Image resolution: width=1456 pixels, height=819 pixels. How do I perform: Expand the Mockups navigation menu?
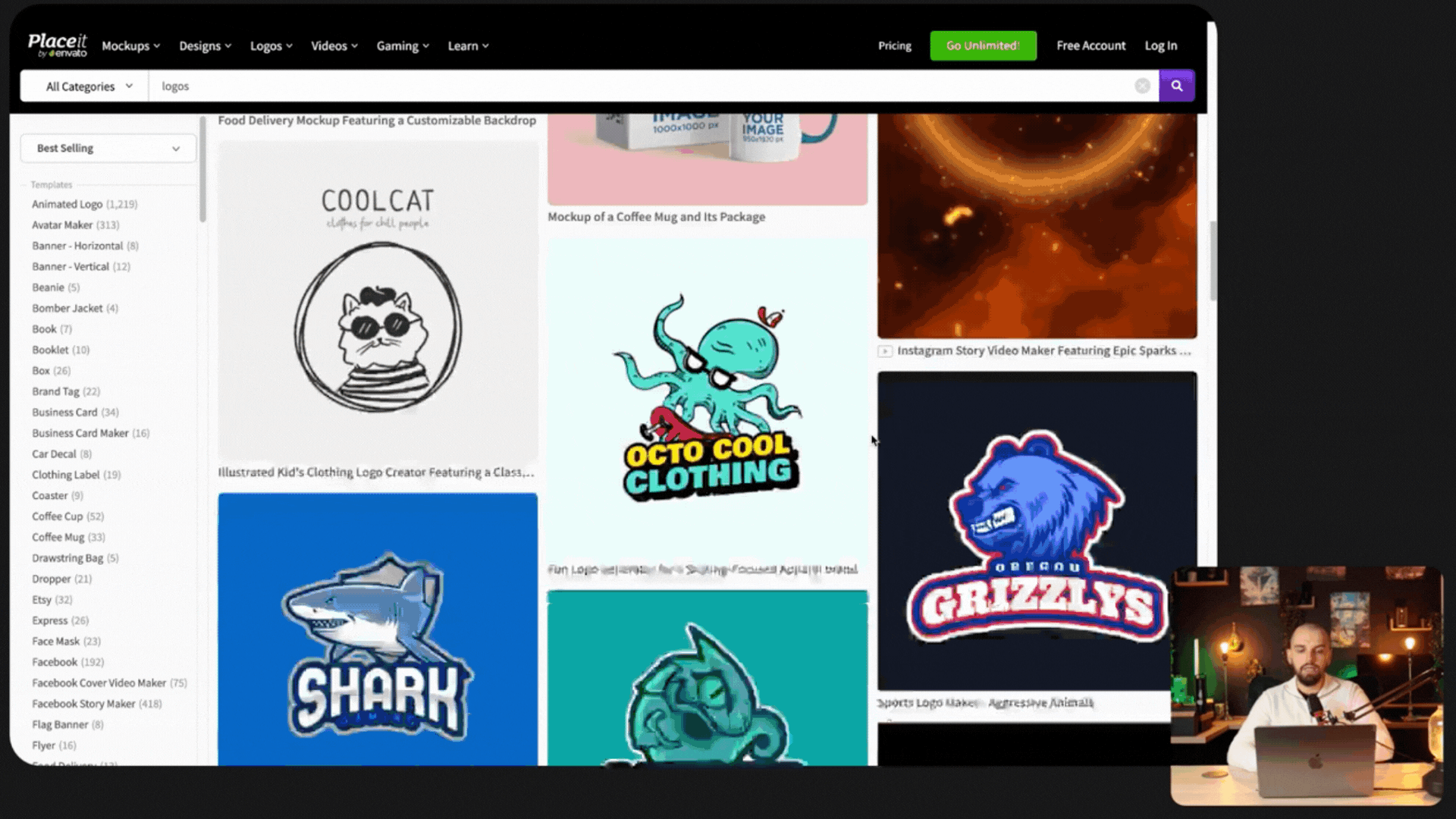pos(130,45)
